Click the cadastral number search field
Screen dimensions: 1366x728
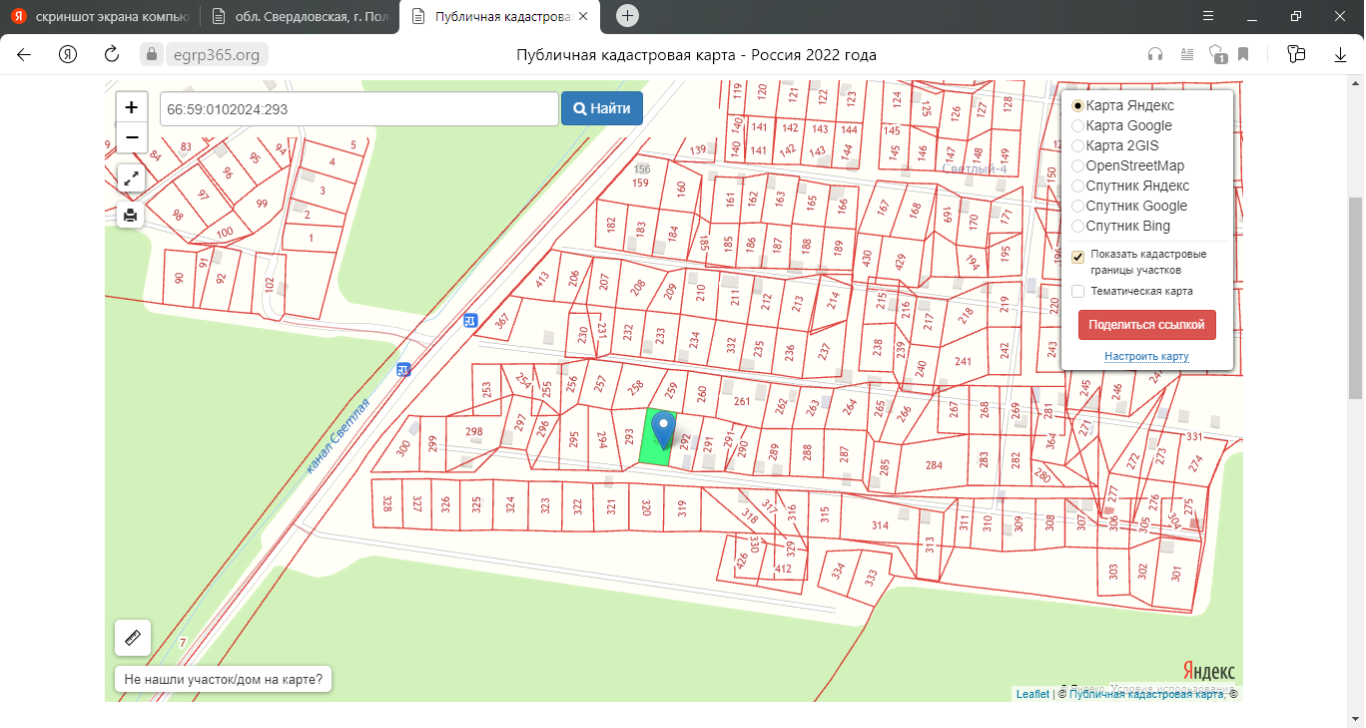tap(359, 109)
